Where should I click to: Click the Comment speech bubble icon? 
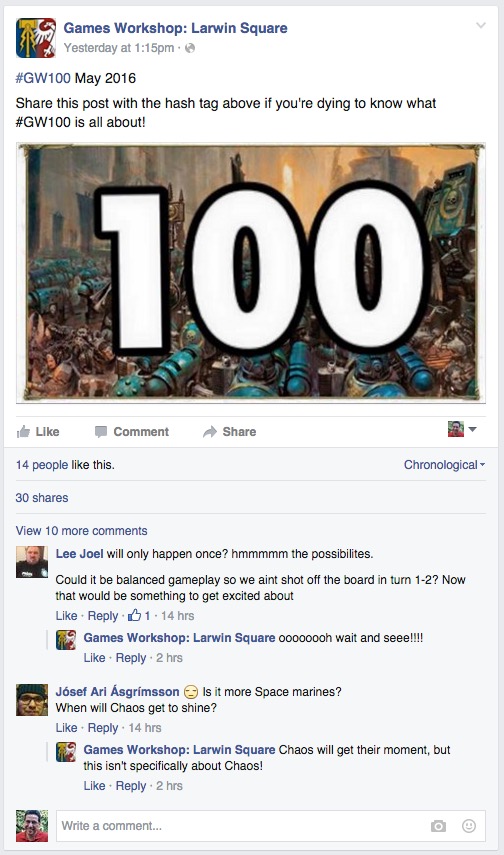click(101, 432)
